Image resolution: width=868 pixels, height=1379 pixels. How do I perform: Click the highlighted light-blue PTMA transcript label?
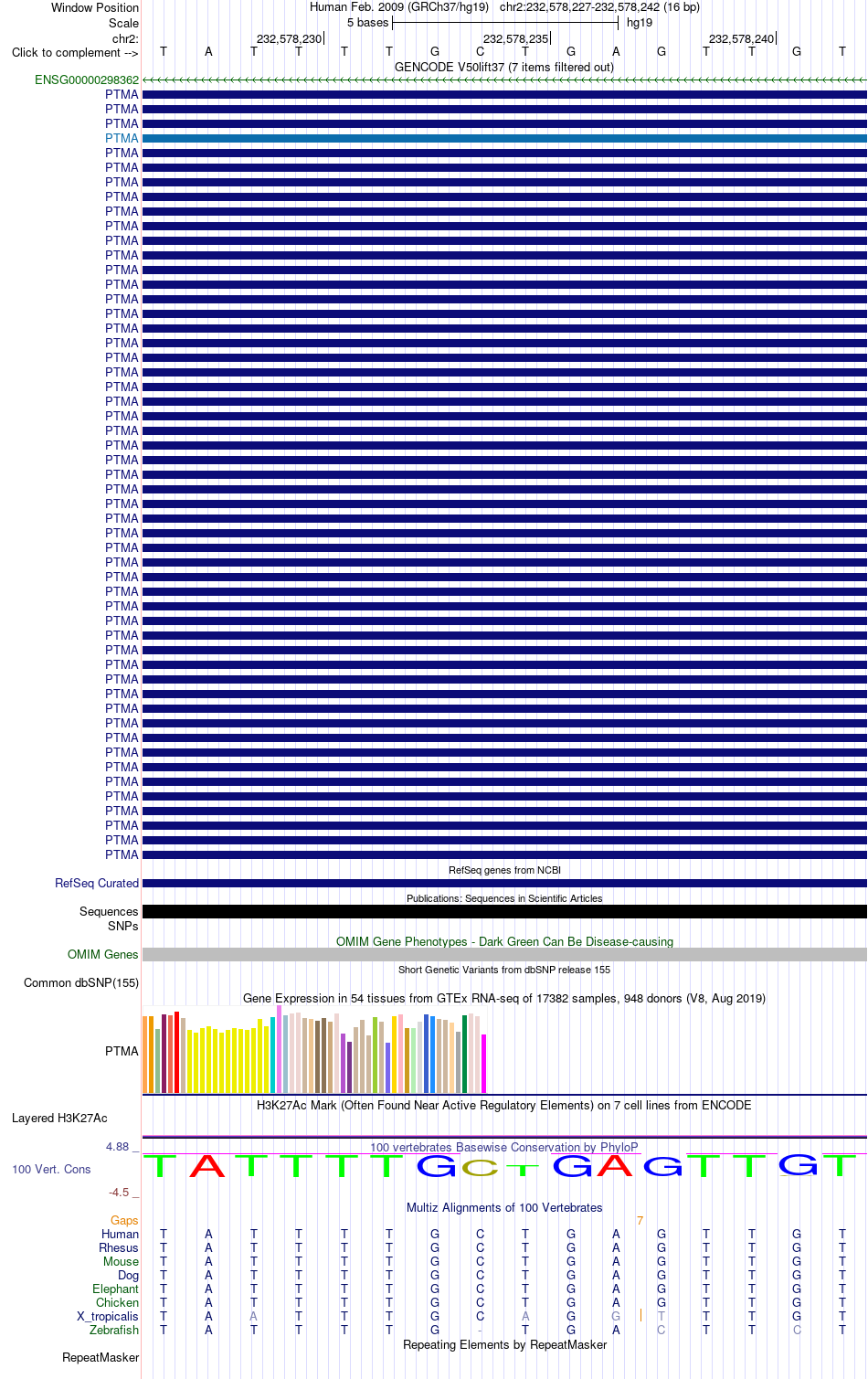[x=122, y=138]
